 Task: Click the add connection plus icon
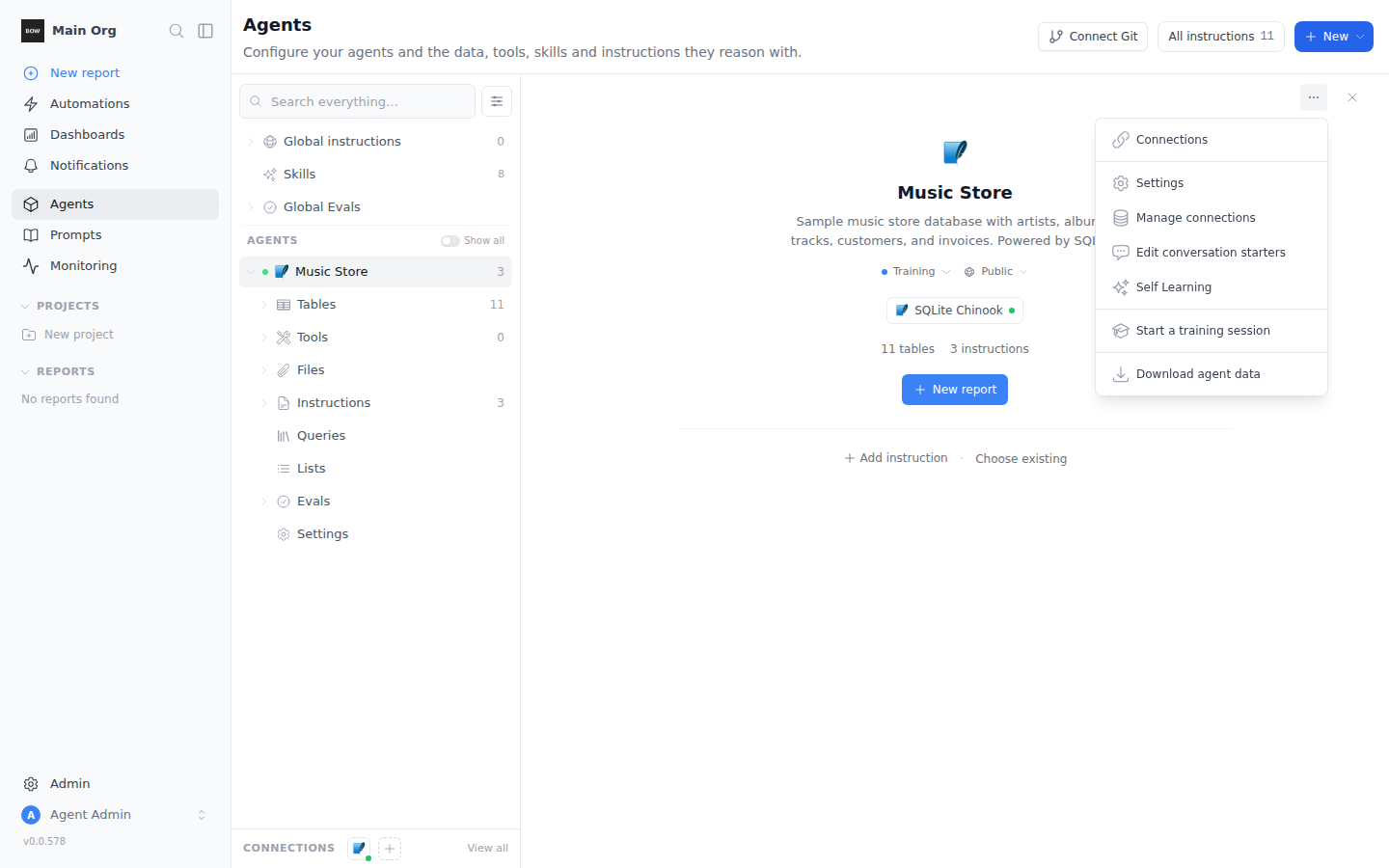(390, 849)
